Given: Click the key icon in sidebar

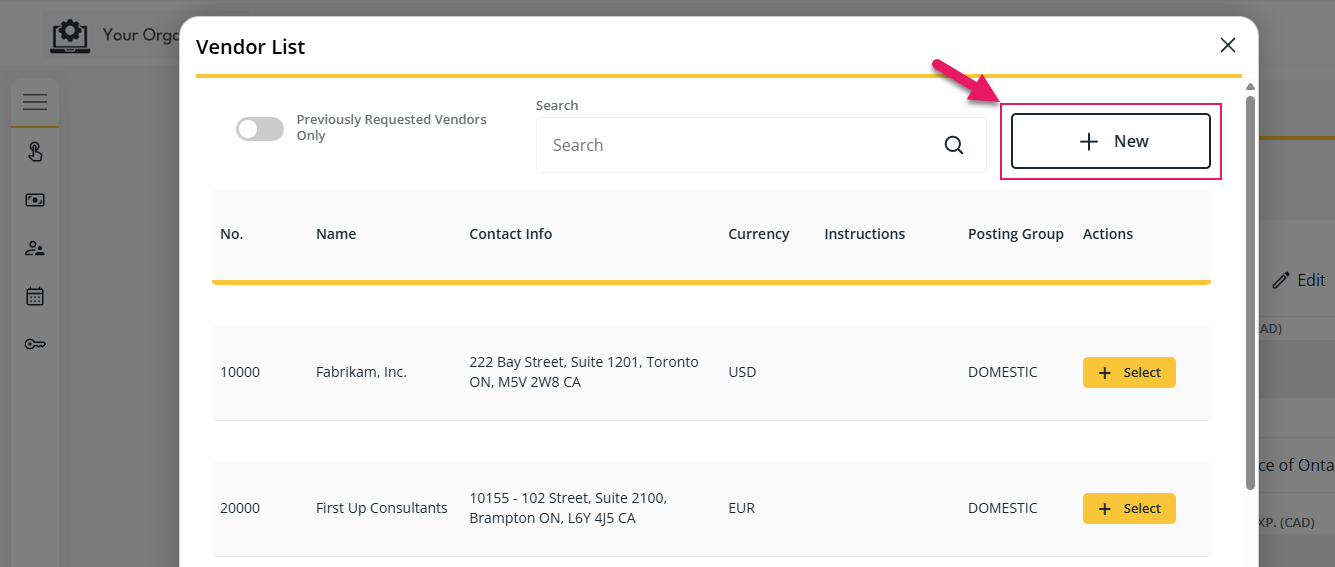Looking at the screenshot, I should (35, 344).
